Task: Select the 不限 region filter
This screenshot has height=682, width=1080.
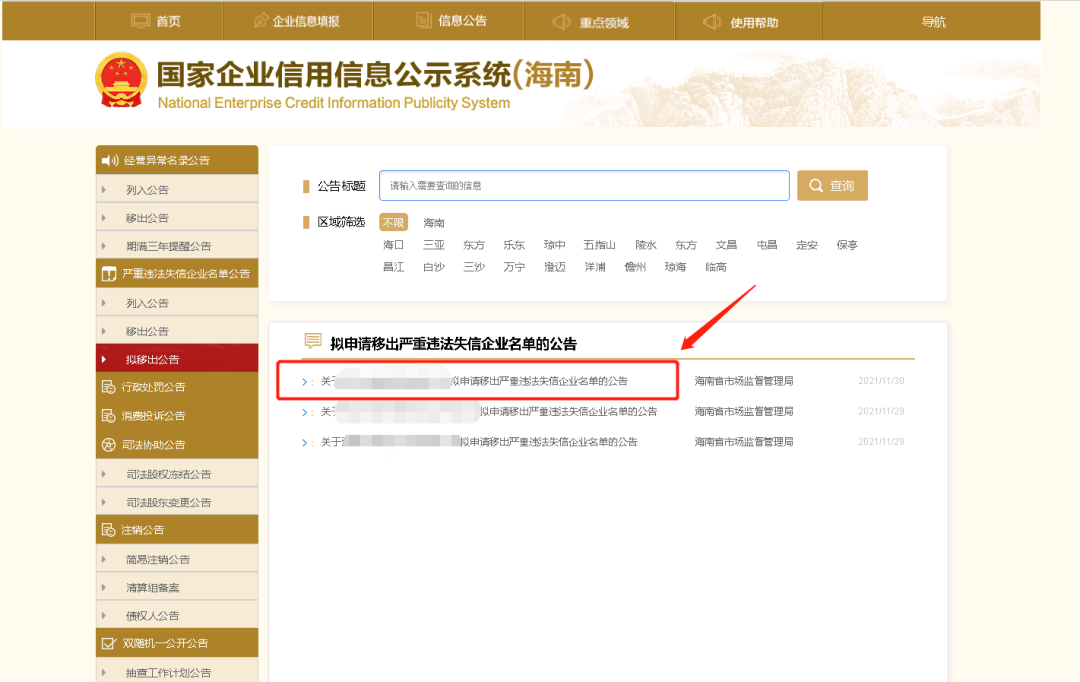Action: (x=393, y=222)
